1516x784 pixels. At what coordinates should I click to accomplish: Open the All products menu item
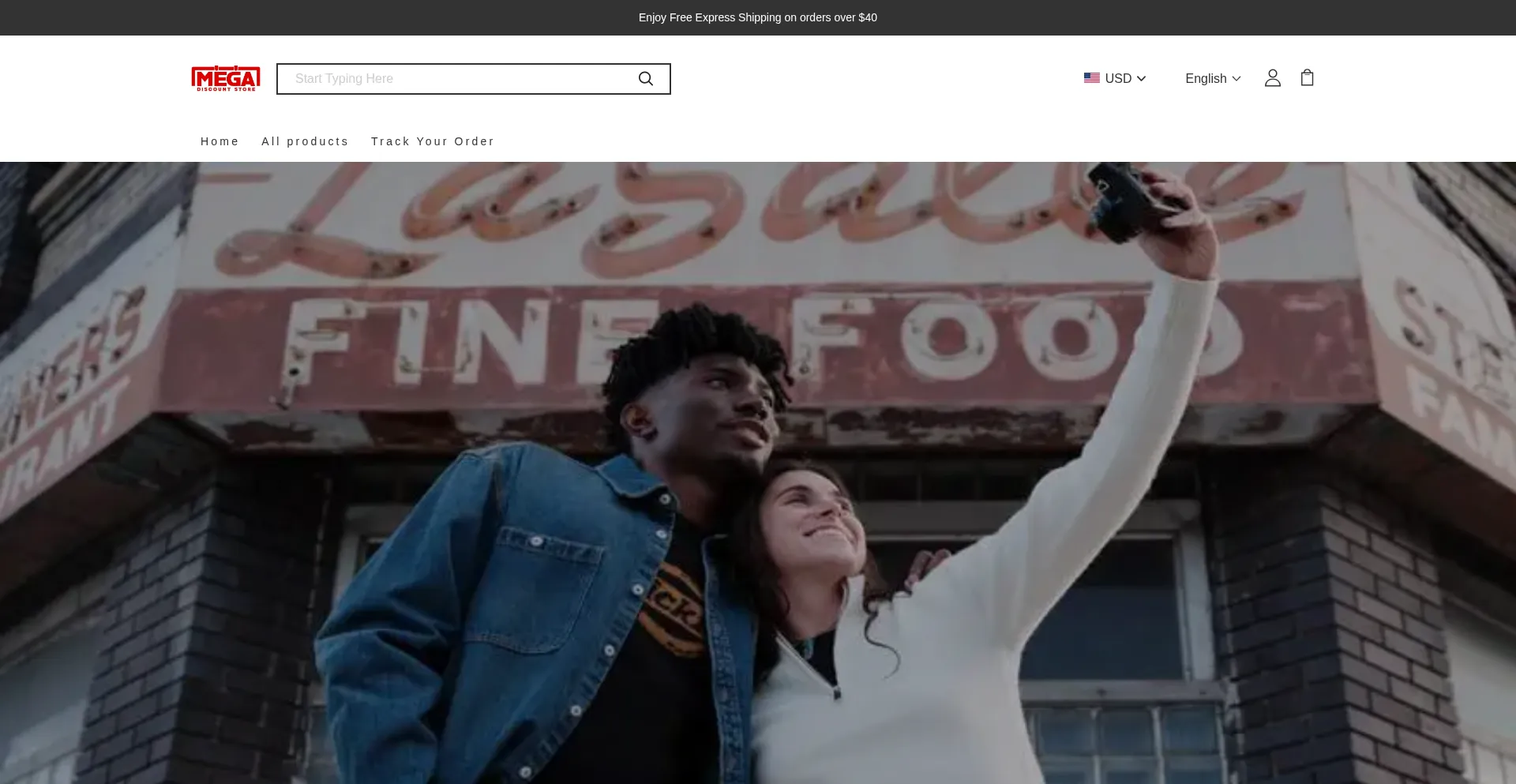tap(305, 141)
